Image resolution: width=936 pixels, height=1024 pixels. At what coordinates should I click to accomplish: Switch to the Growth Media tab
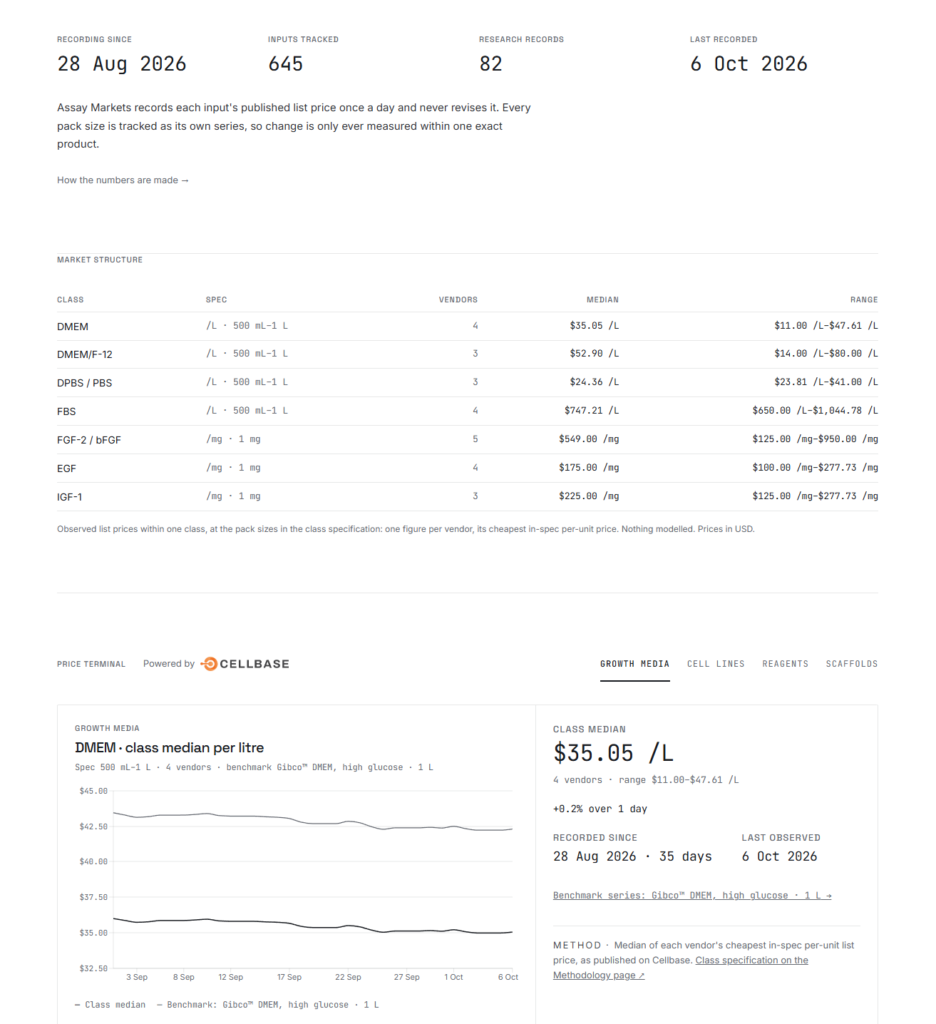click(x=635, y=664)
